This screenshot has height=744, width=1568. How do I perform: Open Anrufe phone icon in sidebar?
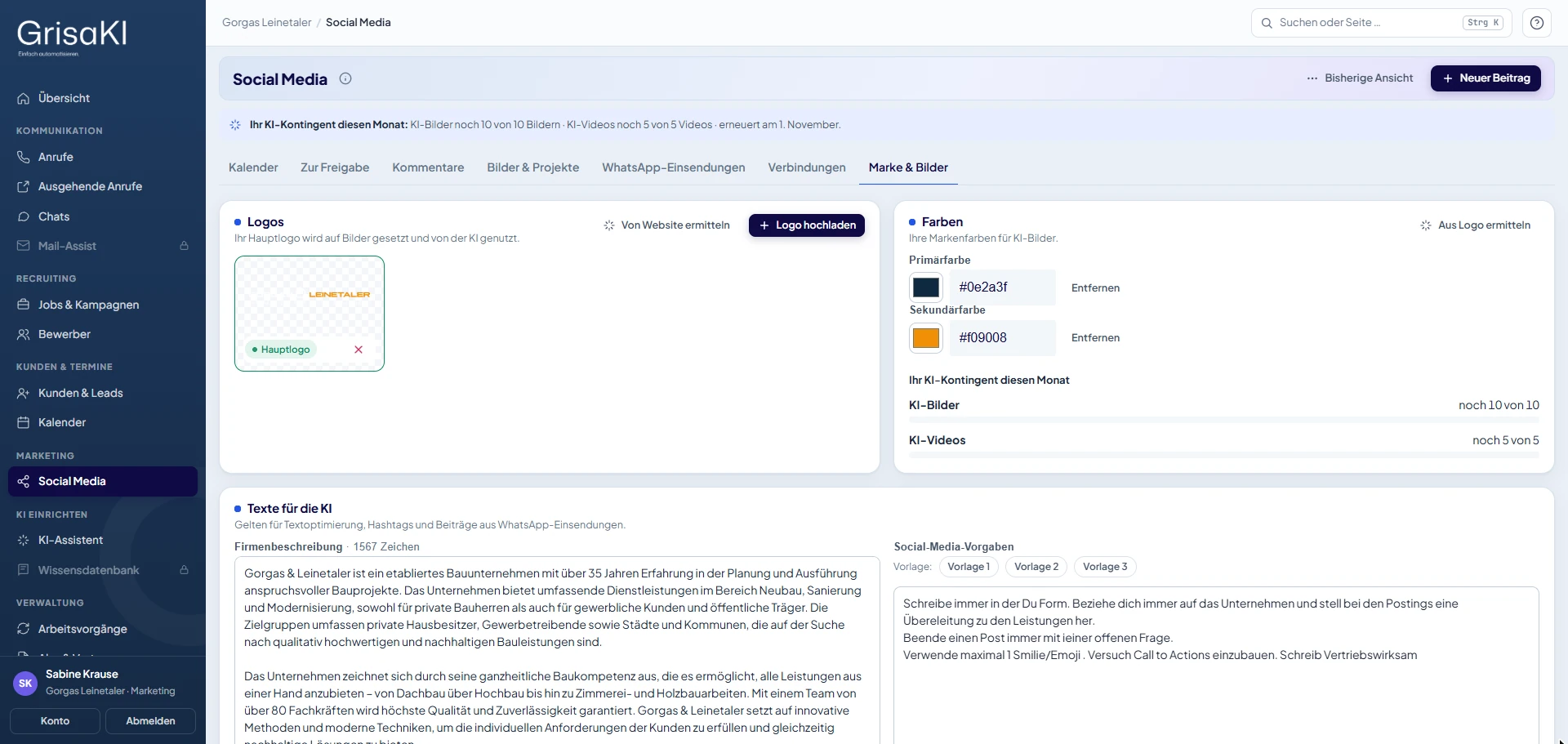[x=24, y=157]
